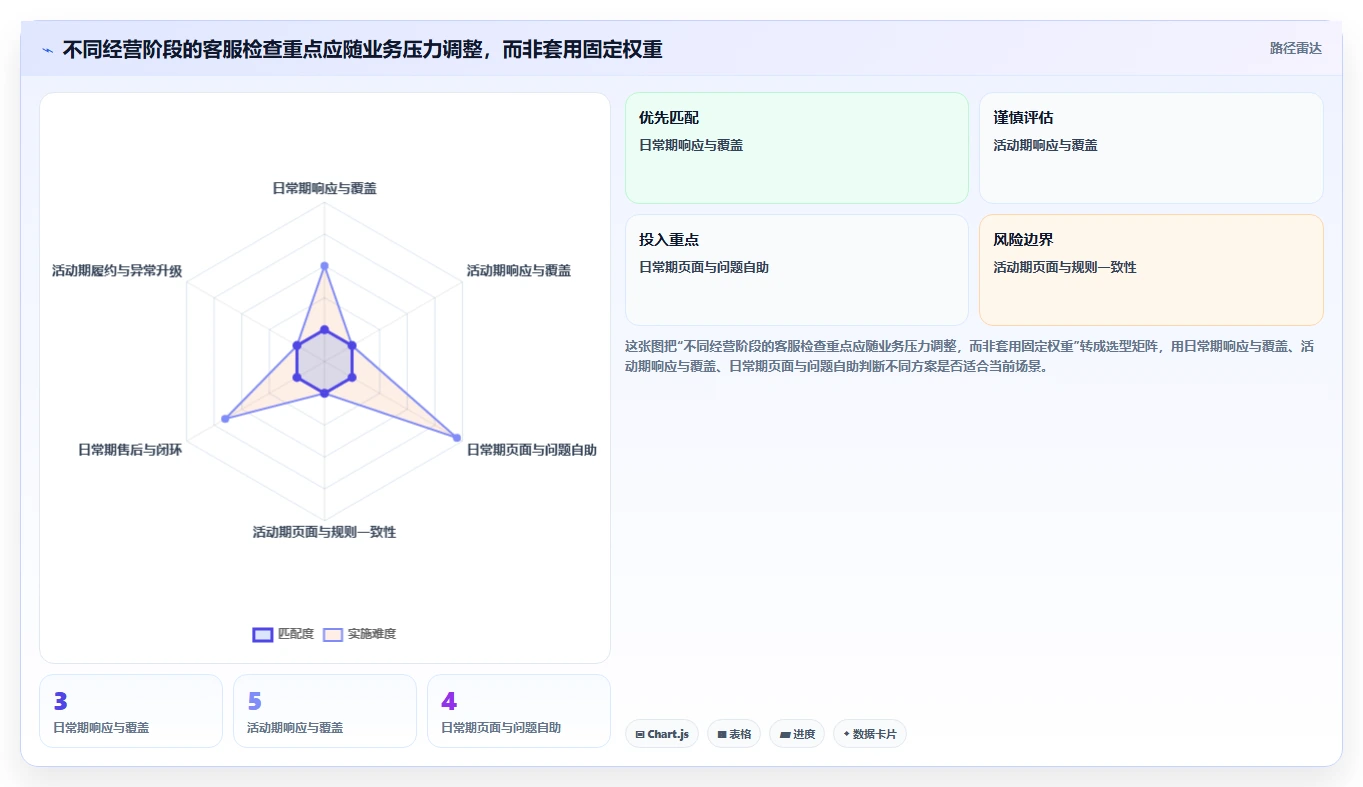Select the Chart.js chip
The width and height of the screenshot is (1363, 787).
click(x=662, y=734)
